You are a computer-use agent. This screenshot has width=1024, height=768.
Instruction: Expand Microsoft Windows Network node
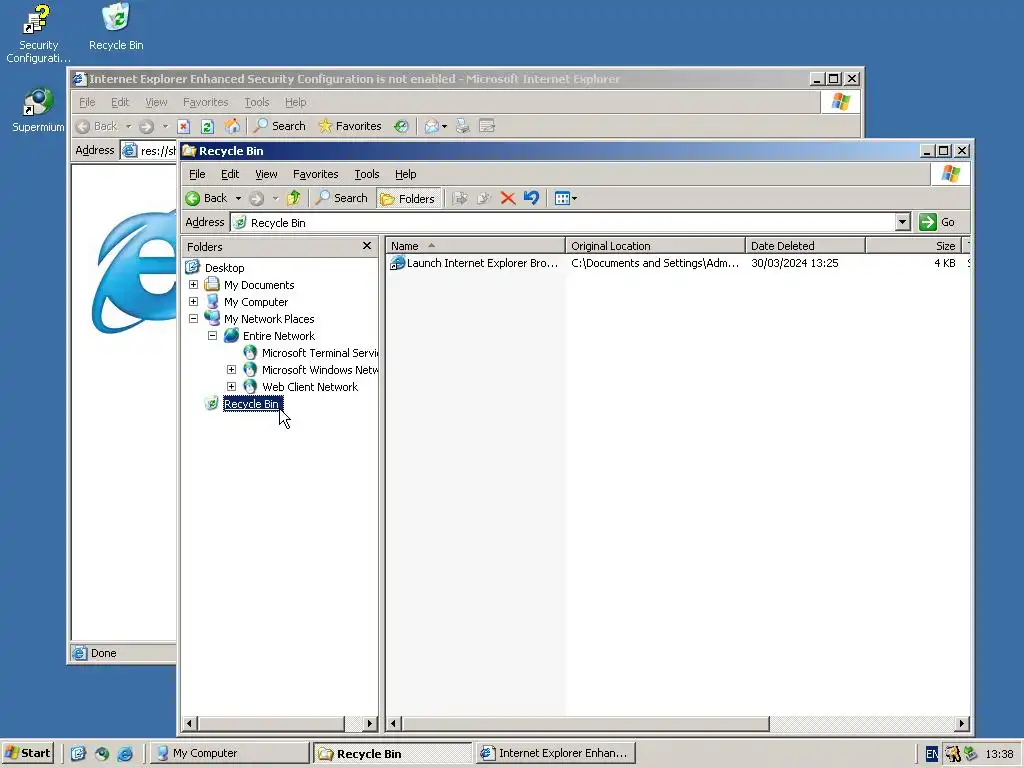click(231, 370)
